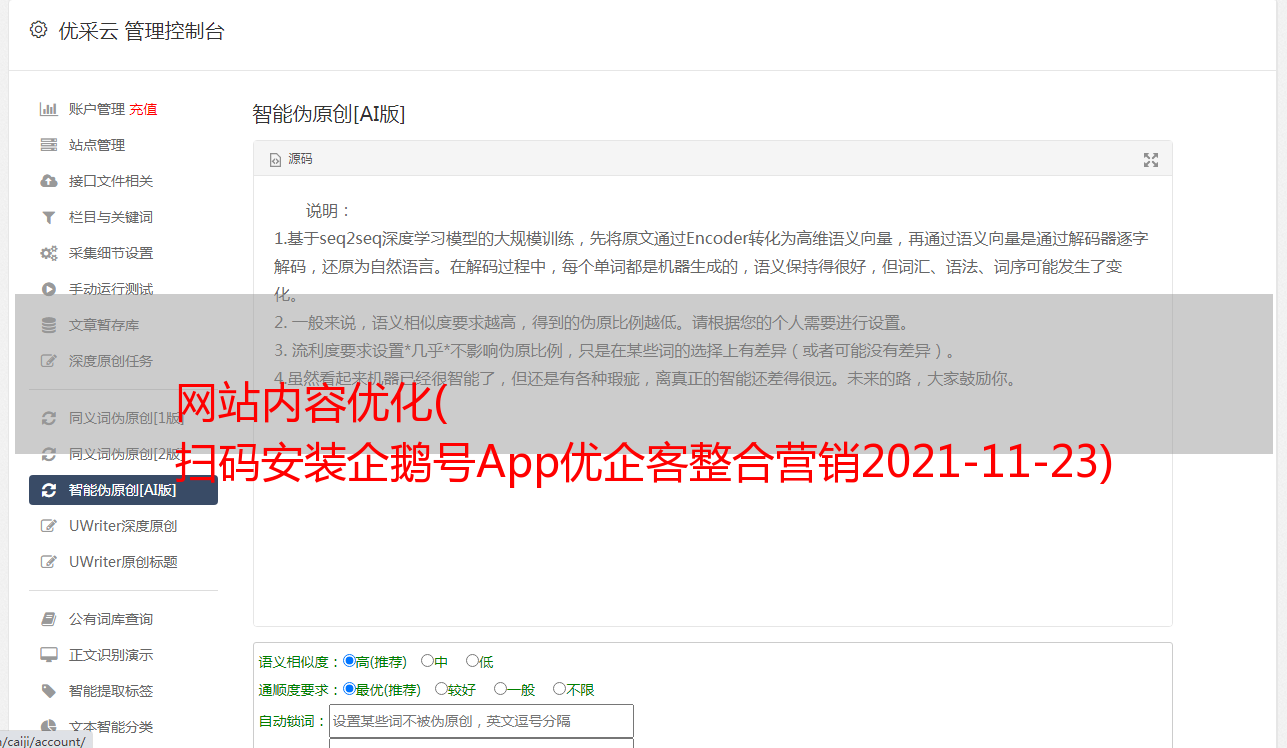
Task: Open UWriter原创标题 page
Action: point(123,562)
